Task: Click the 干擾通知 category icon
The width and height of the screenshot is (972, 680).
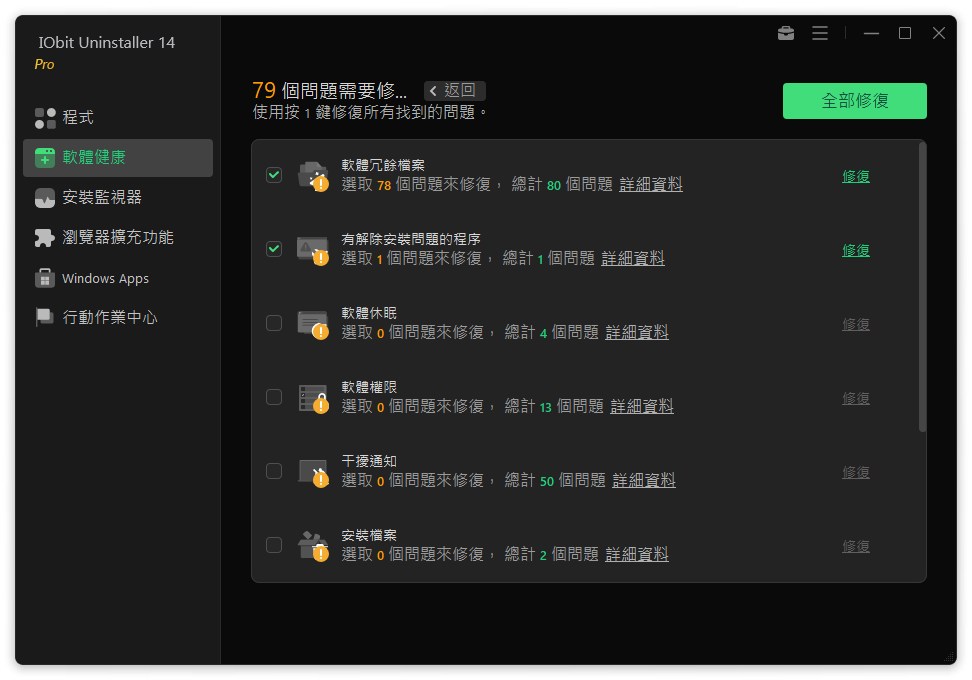Action: [313, 472]
